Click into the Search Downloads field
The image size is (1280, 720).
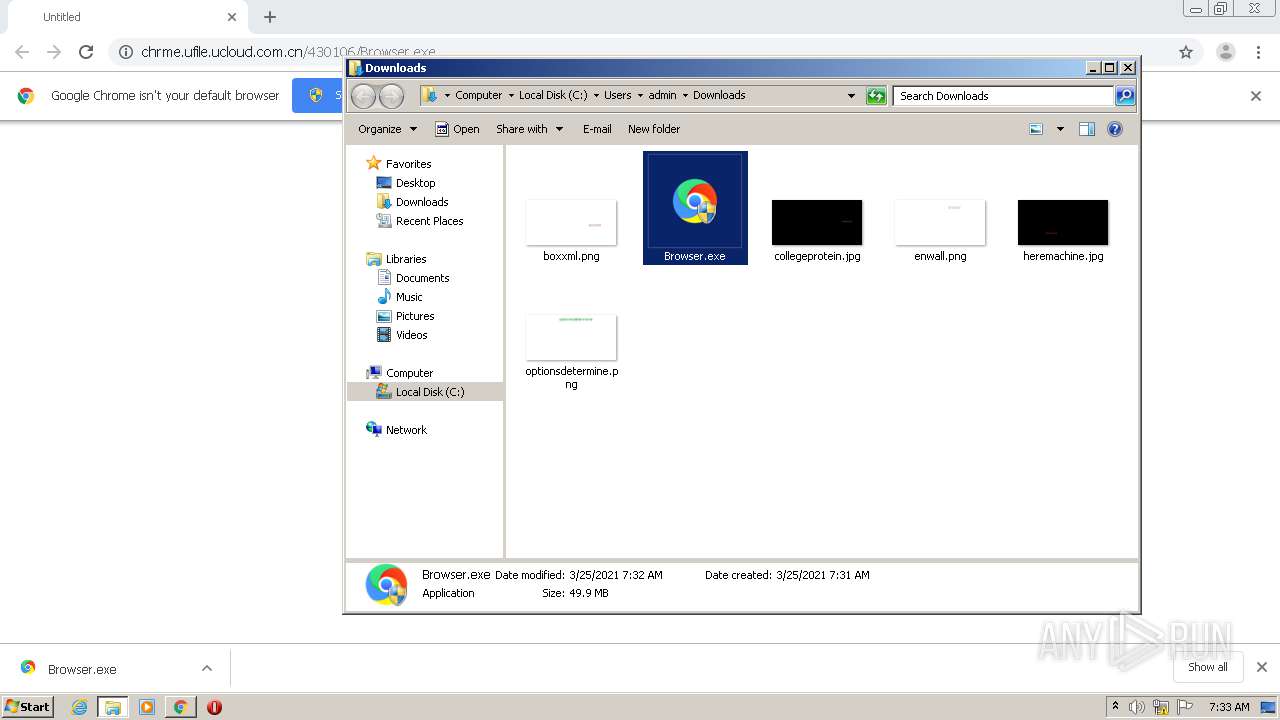(1003, 96)
